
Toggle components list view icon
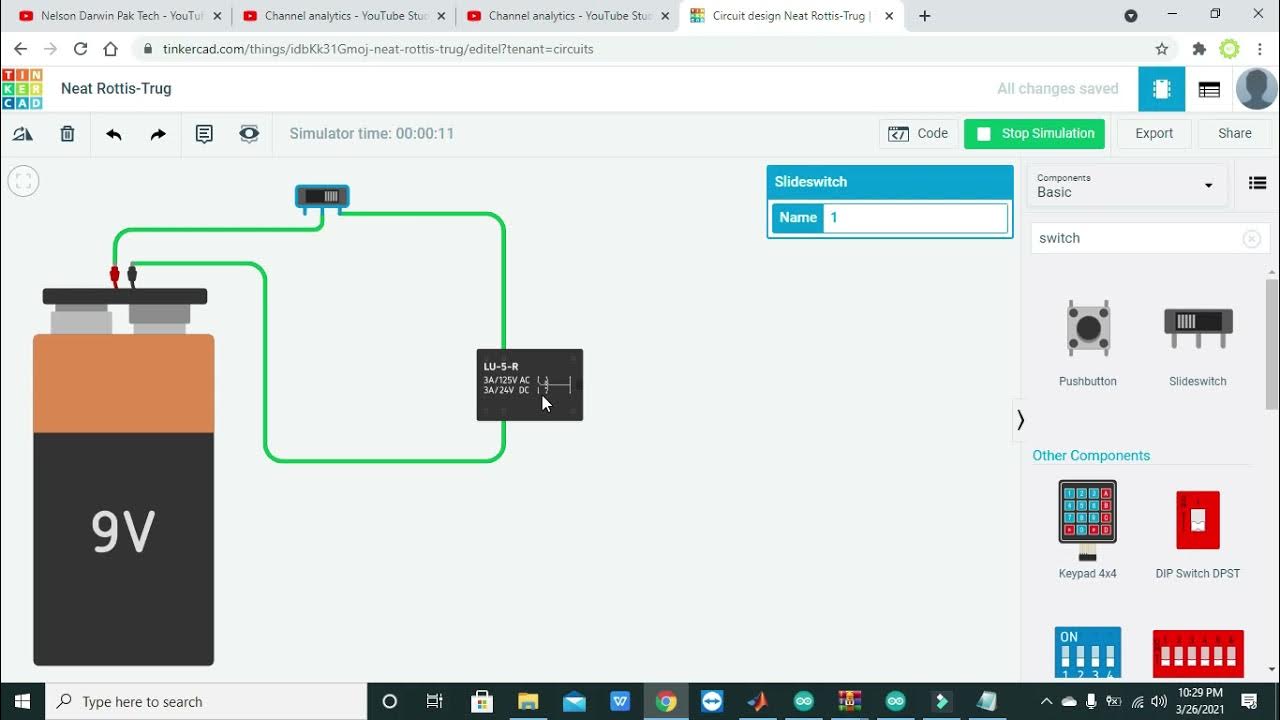[x=1257, y=183]
